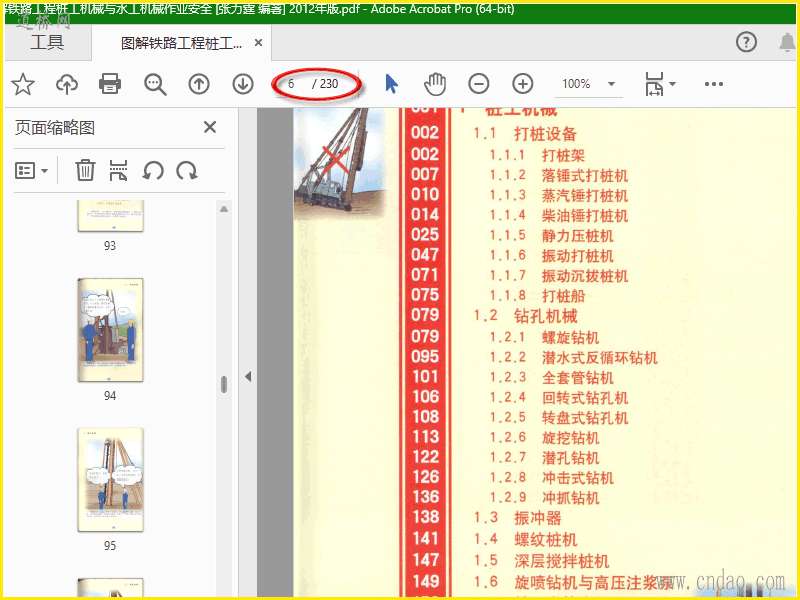The image size is (800, 600).
Task: Go to next page with down arrow
Action: point(243,84)
